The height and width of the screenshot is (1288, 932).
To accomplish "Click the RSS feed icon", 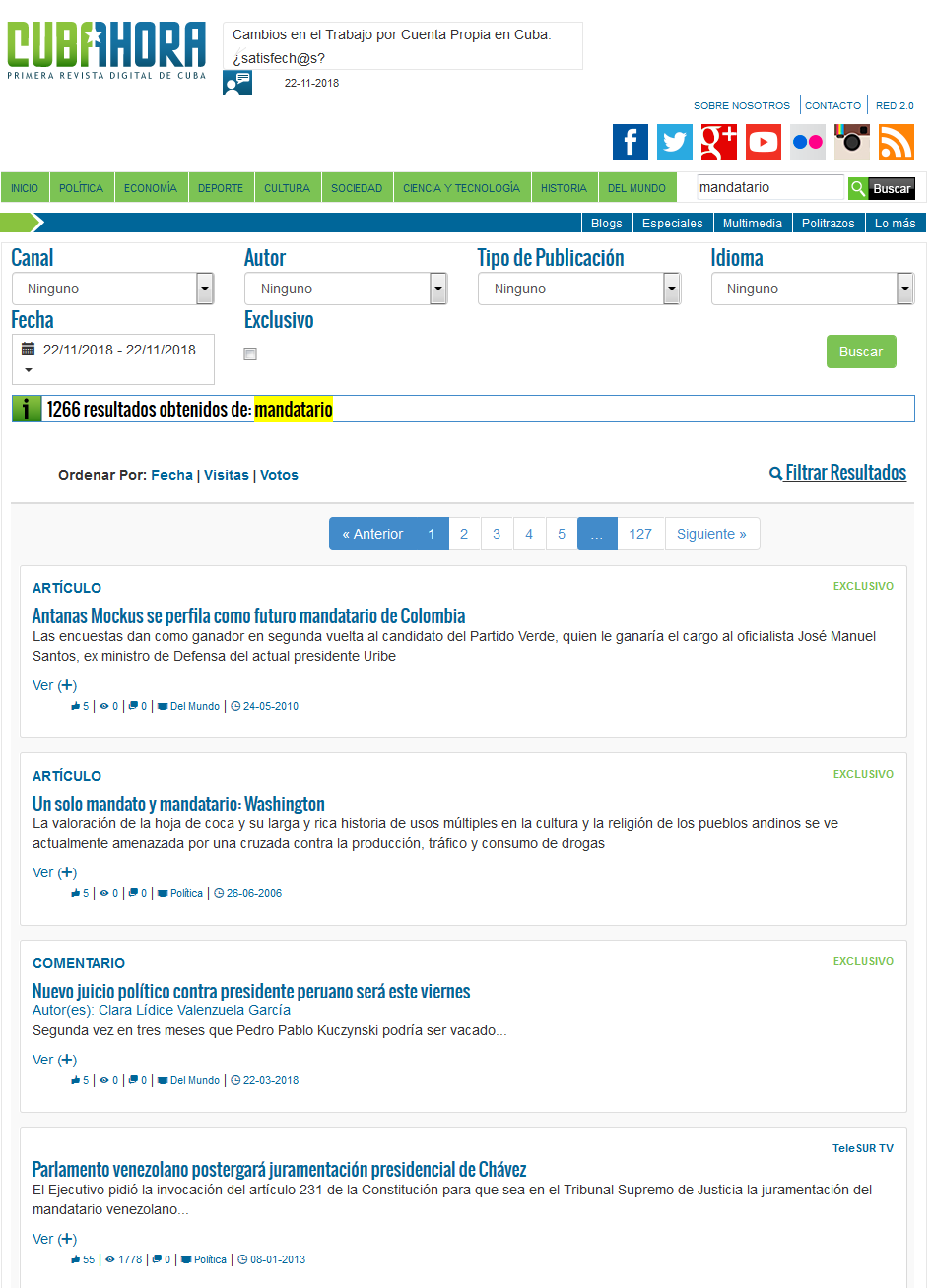I will (x=897, y=142).
